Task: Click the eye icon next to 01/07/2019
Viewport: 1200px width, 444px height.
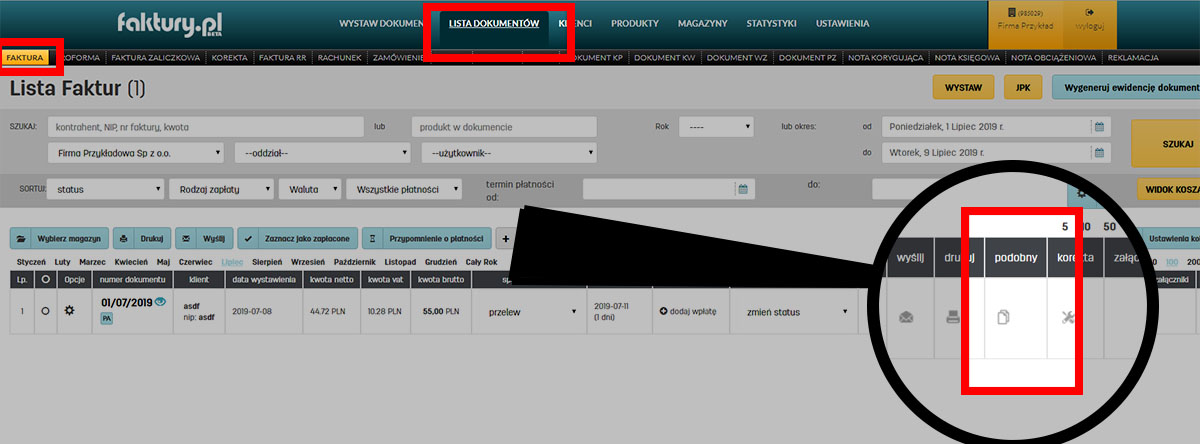Action: click(x=160, y=301)
